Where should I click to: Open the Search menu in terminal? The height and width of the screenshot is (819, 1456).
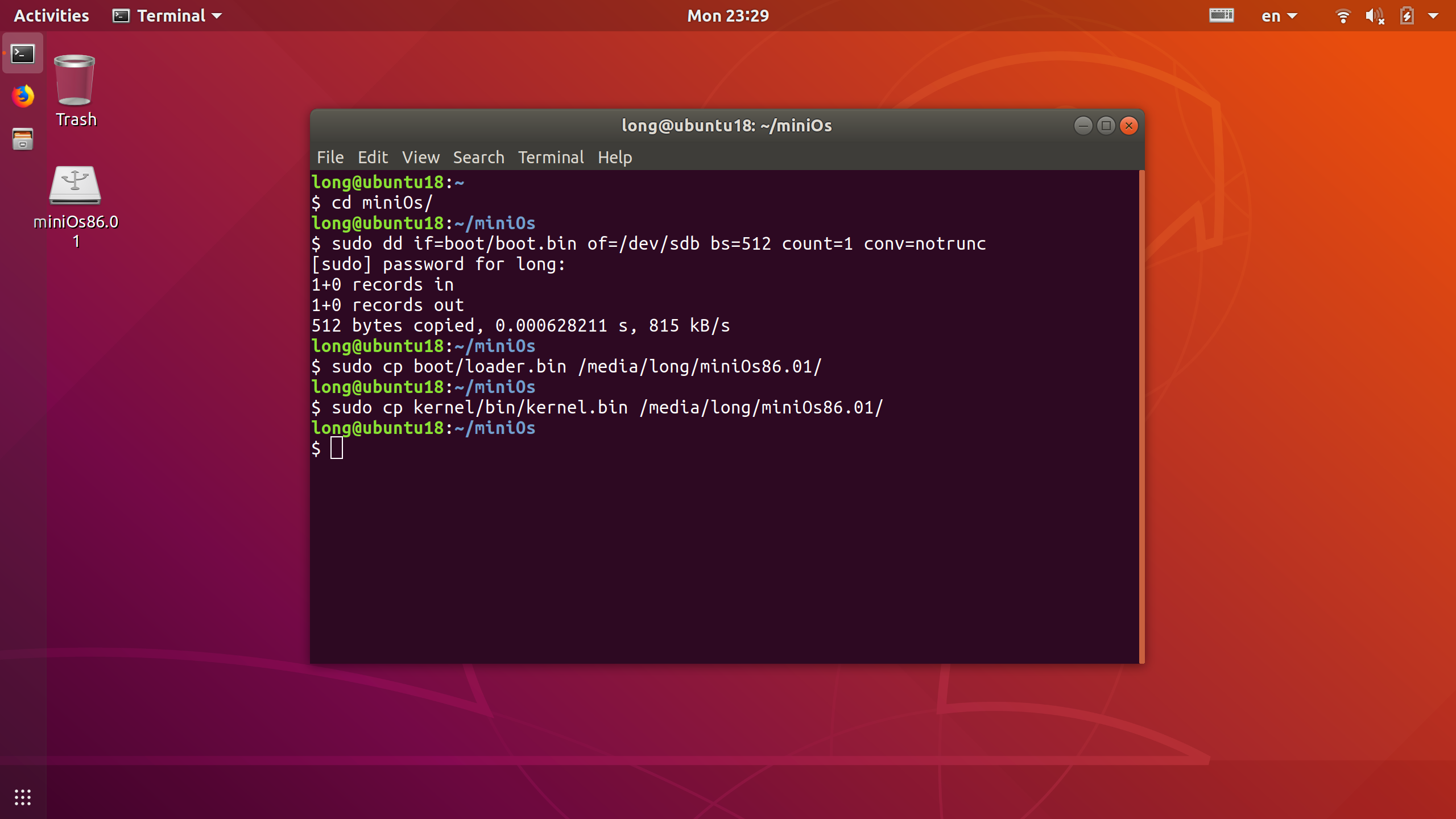pos(478,158)
